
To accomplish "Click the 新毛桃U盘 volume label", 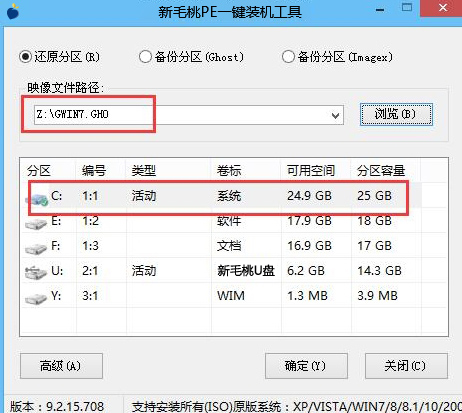I will point(246,271).
